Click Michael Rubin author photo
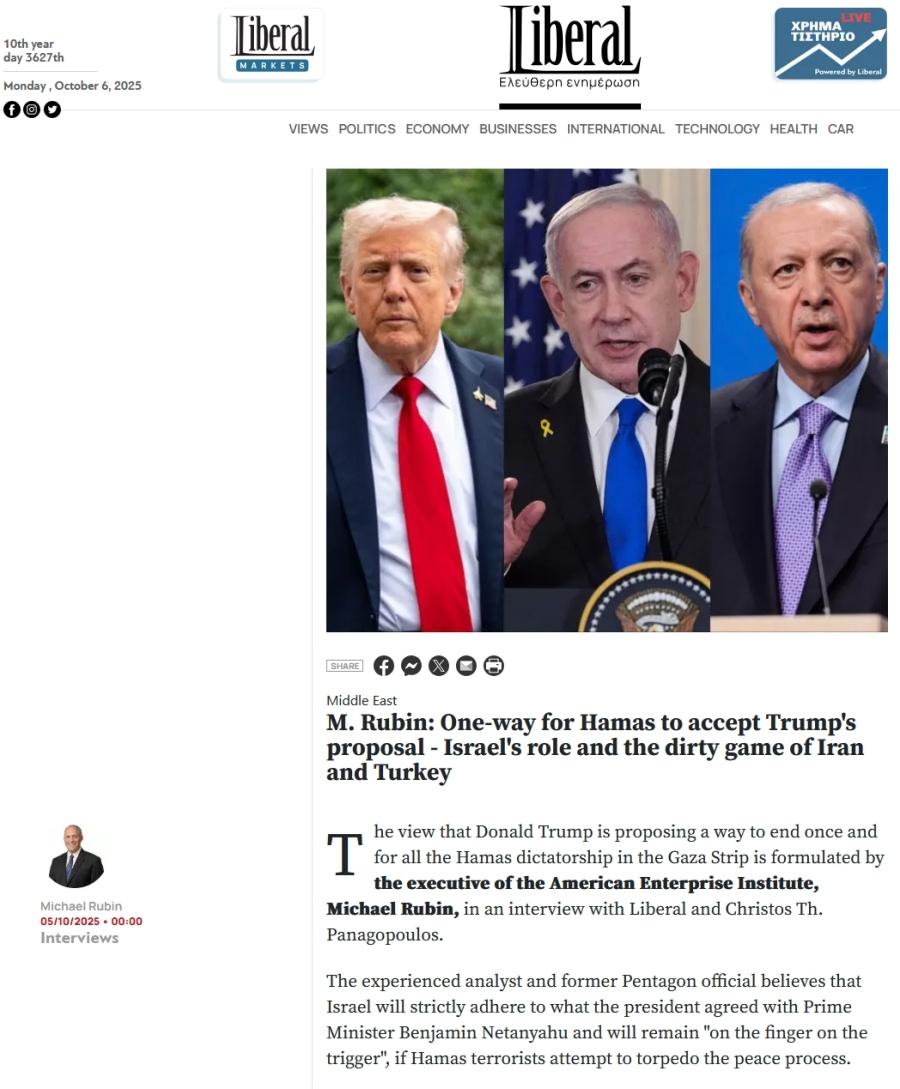The width and height of the screenshot is (900, 1089). [x=76, y=856]
